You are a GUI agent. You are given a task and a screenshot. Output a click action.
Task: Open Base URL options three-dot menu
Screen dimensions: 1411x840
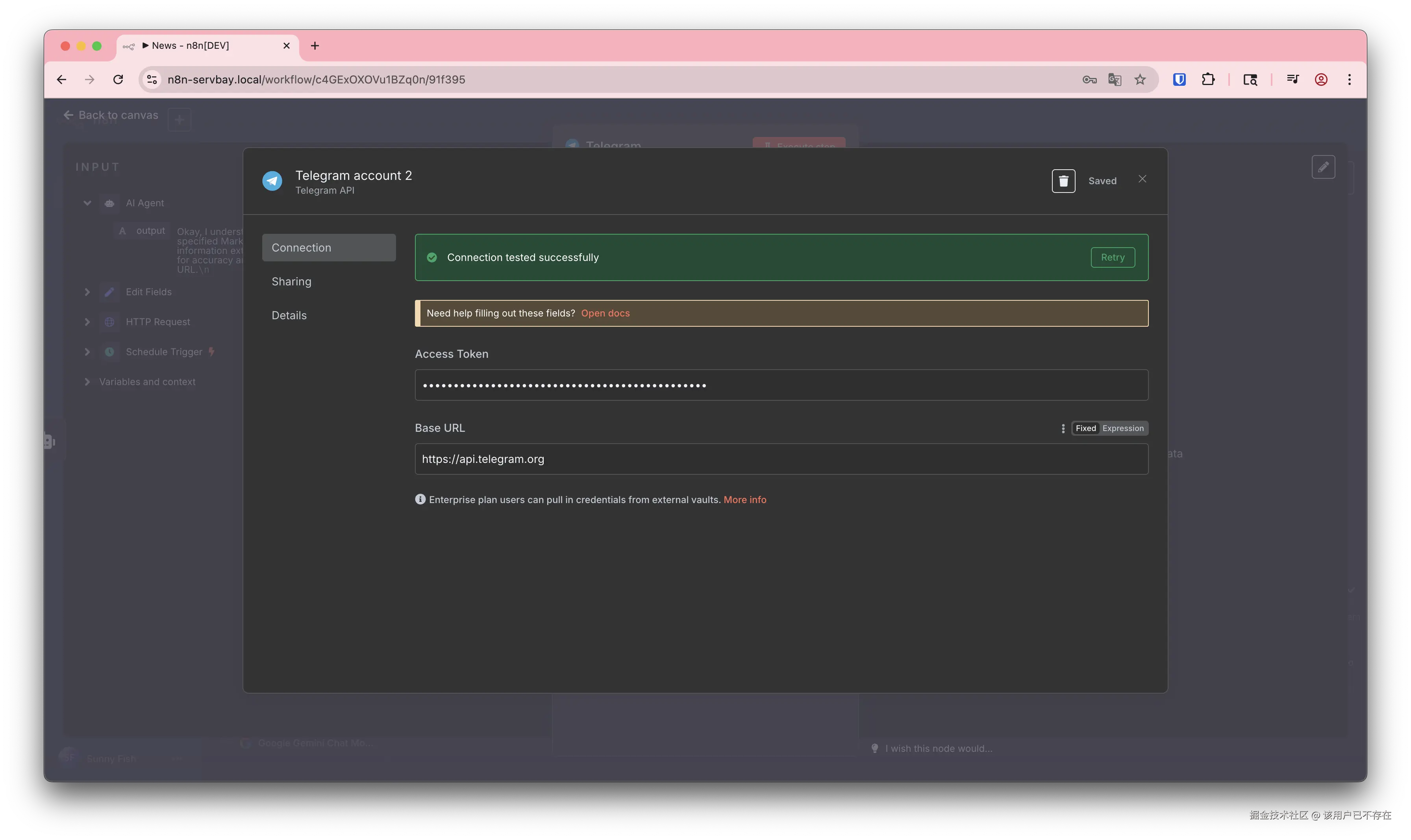coord(1062,429)
